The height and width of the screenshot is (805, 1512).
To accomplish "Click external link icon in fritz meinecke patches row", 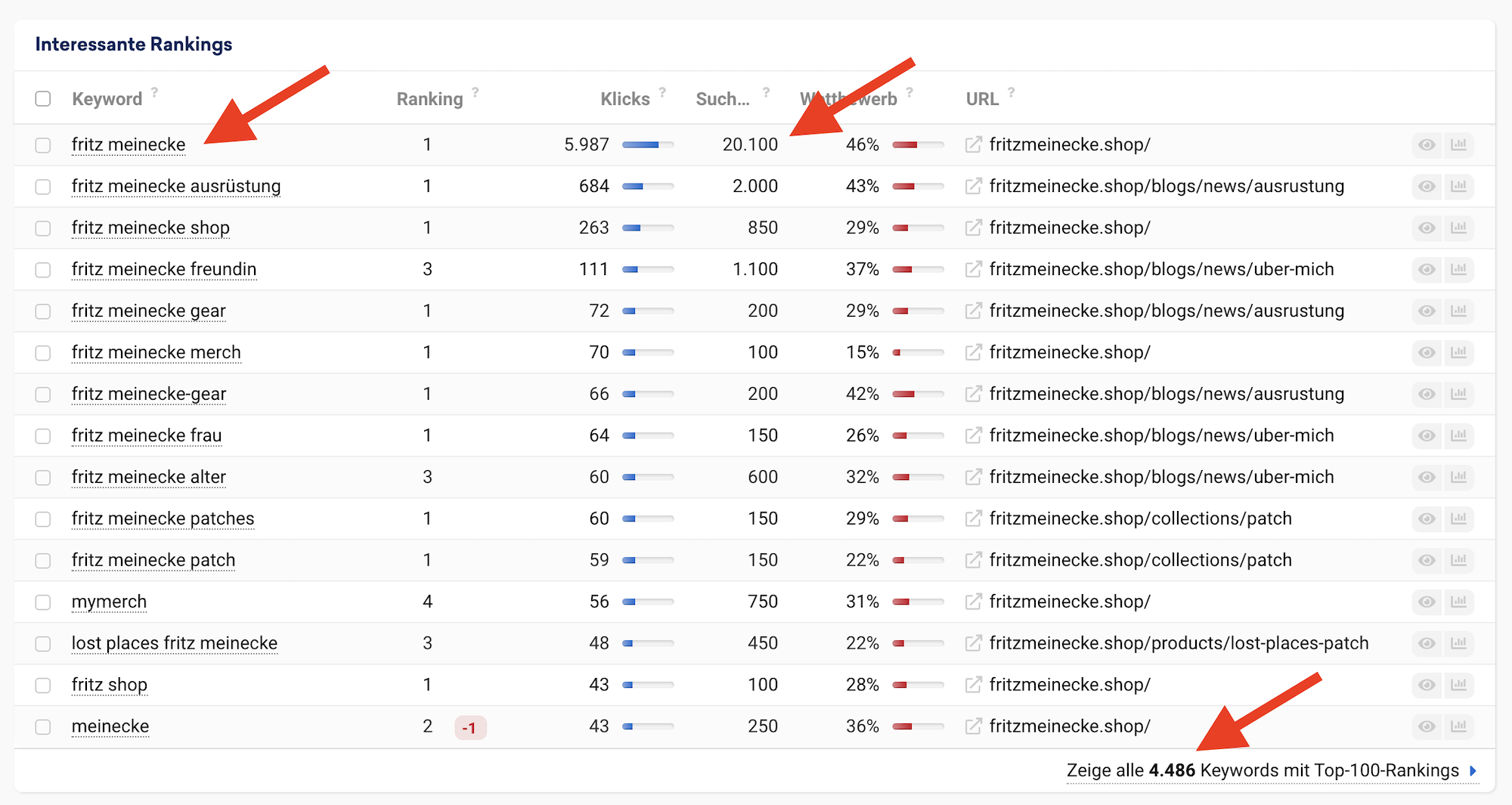I will click(x=974, y=519).
